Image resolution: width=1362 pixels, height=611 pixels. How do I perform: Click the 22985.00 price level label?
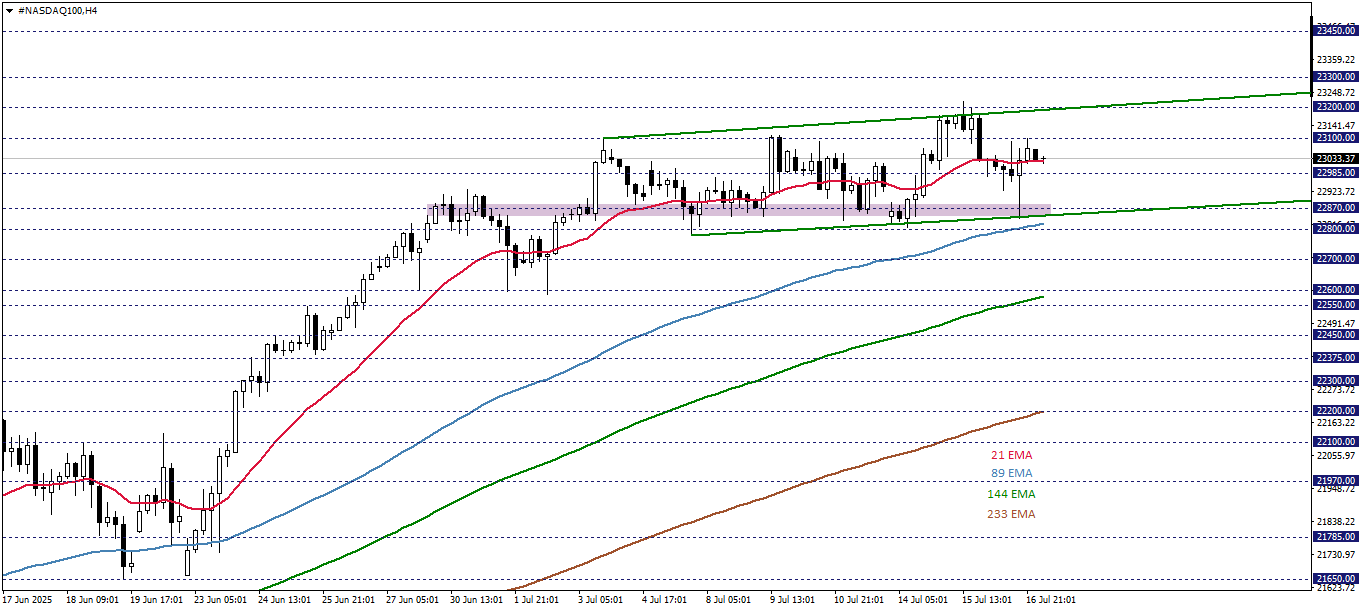pyautogui.click(x=1336, y=172)
